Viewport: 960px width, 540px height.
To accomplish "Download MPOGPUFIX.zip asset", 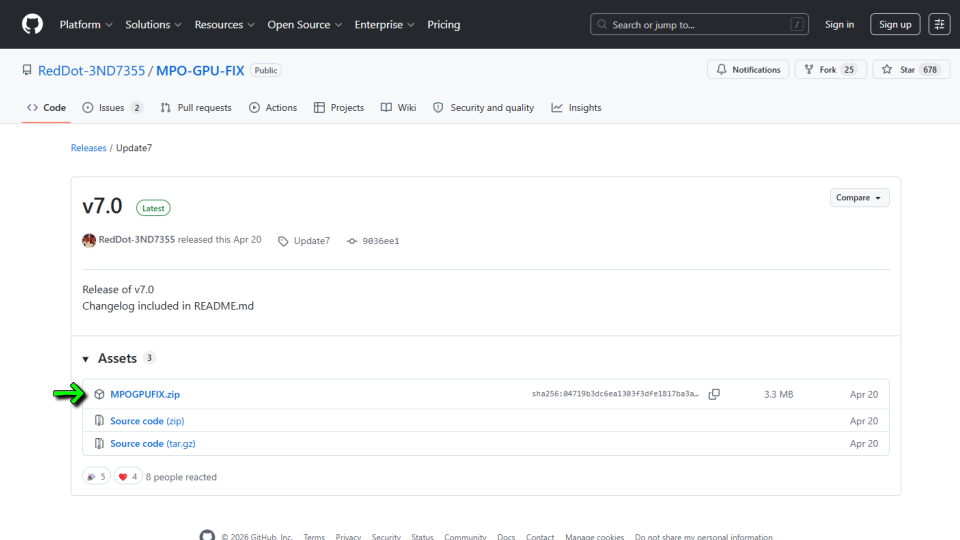I will [145, 394].
